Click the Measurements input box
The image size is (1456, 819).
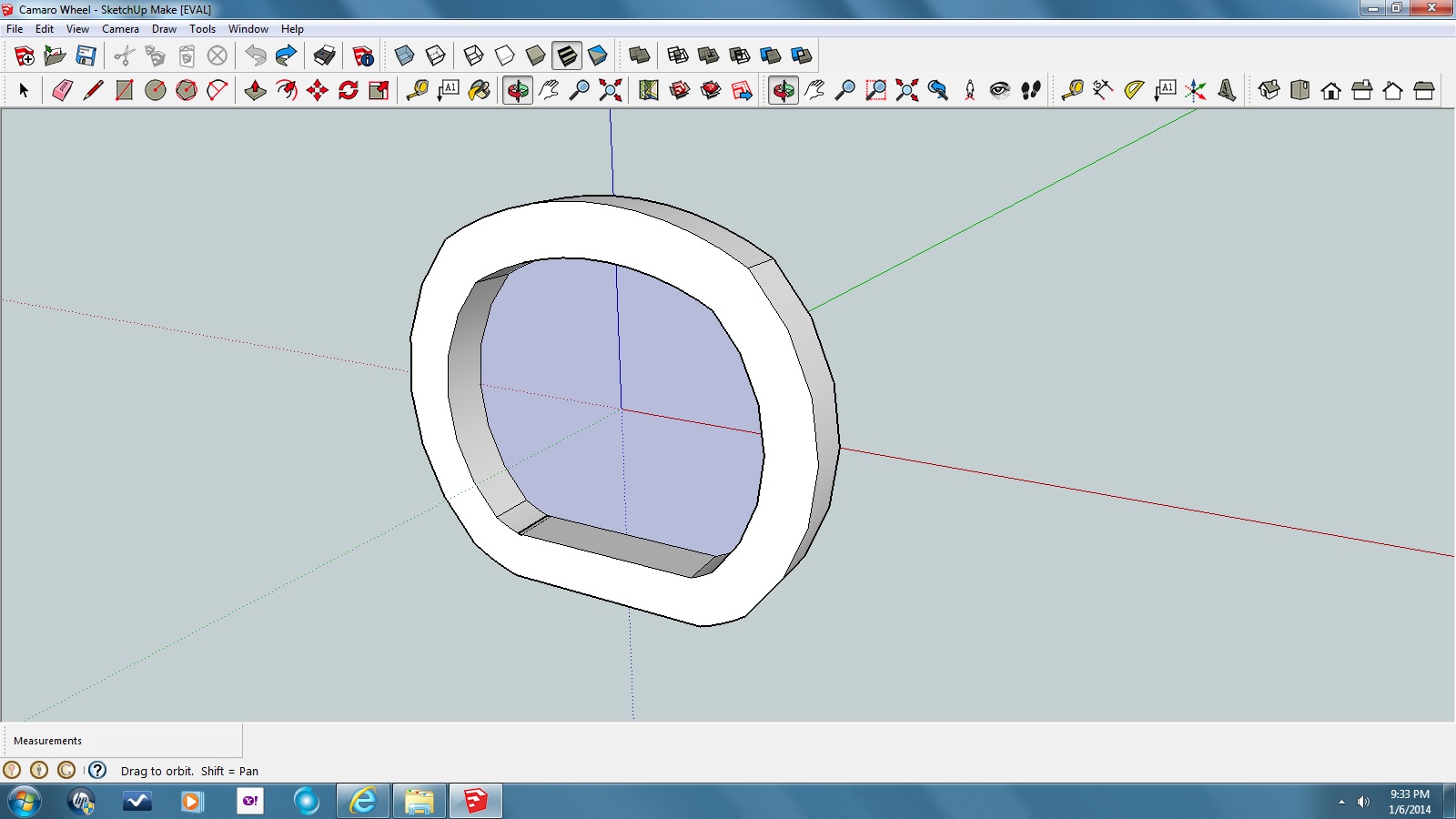tap(169, 741)
